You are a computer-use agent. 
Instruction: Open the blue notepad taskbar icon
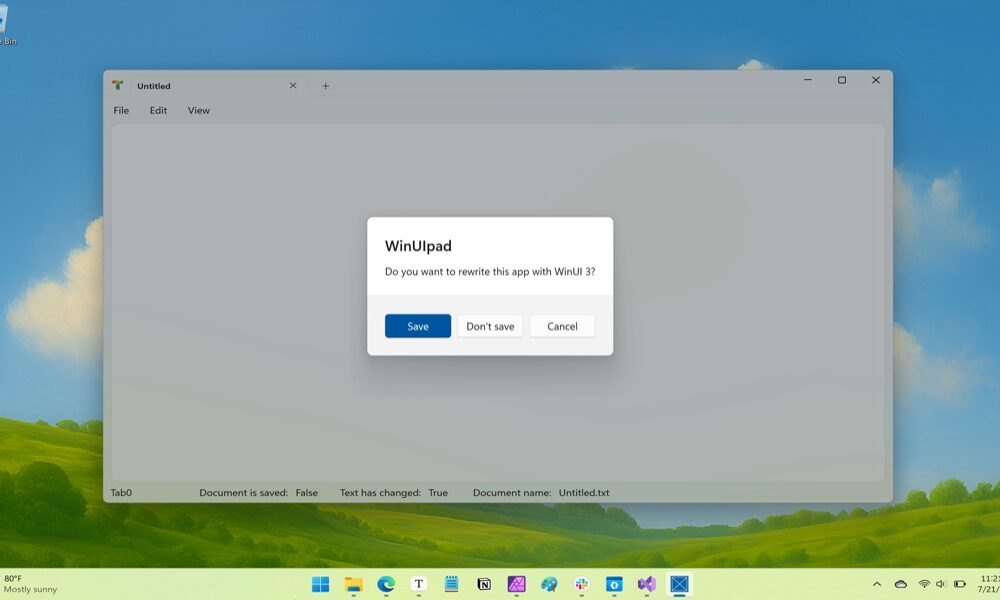[x=452, y=583]
